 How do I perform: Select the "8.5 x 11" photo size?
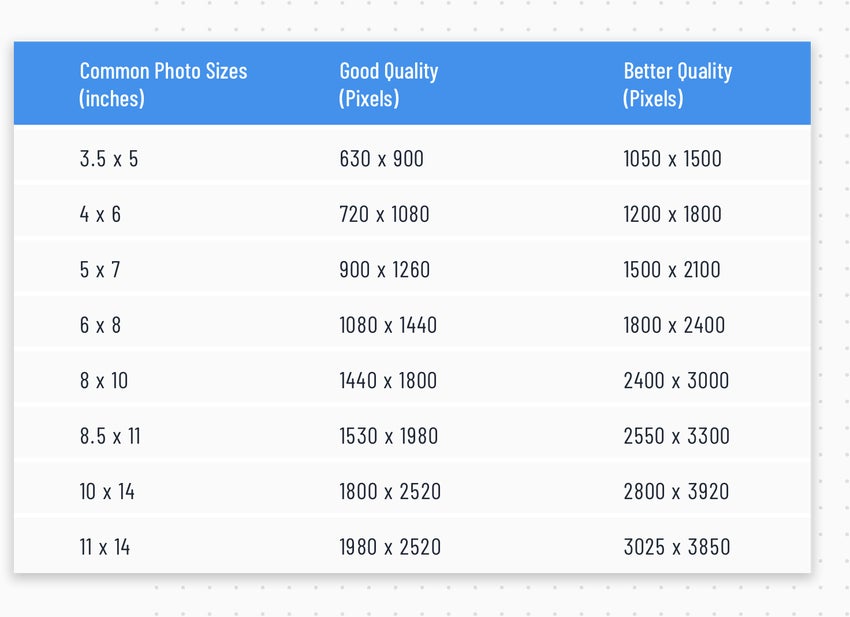point(110,436)
